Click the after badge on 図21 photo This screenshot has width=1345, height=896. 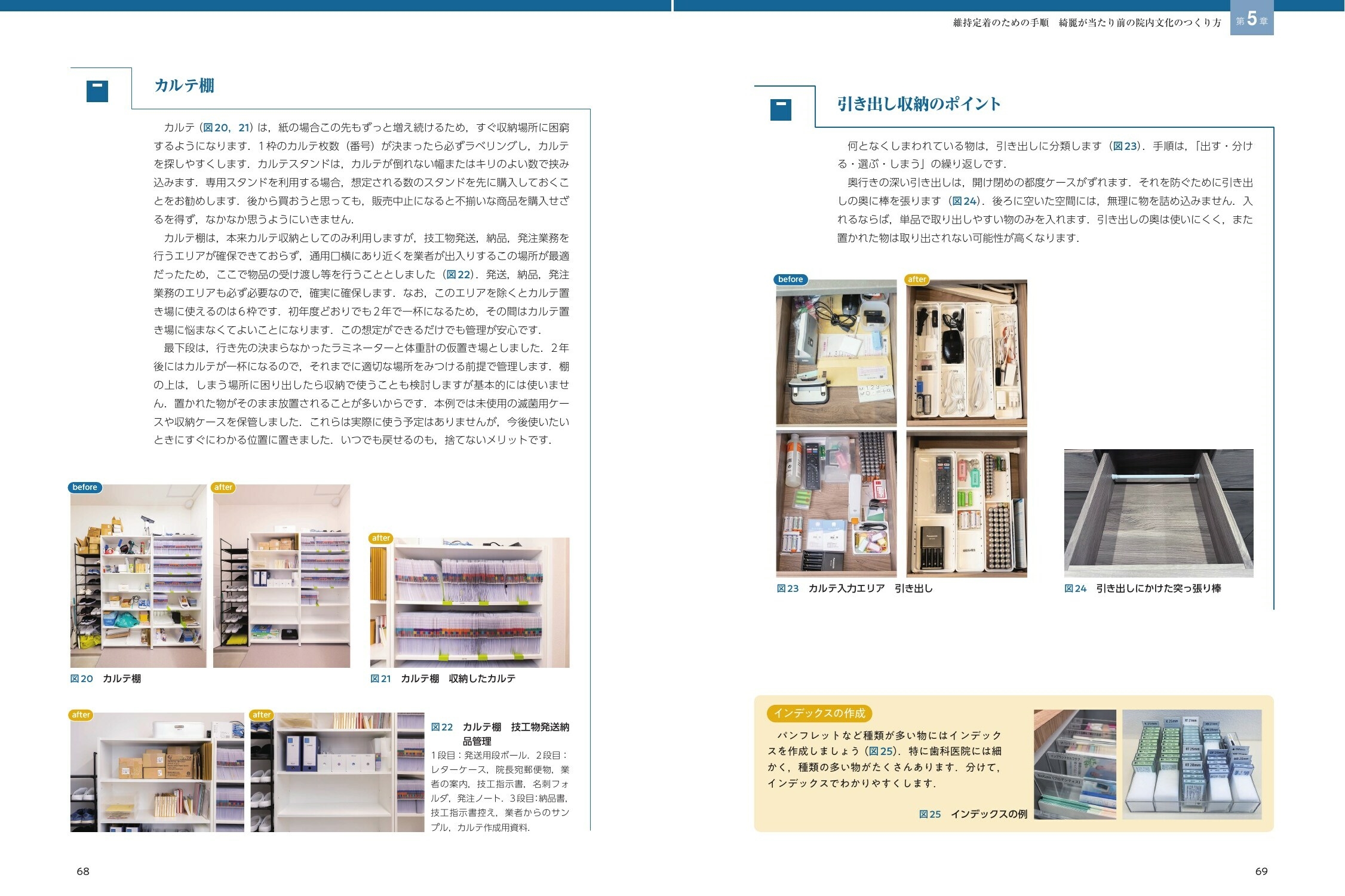tap(380, 538)
